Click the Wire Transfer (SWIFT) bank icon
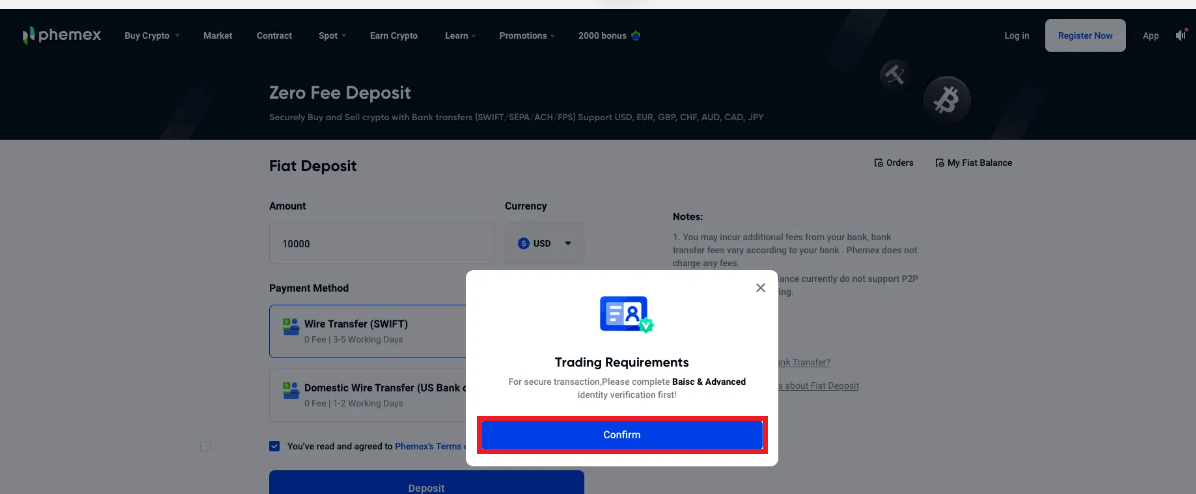This screenshot has width=1196, height=494. [x=291, y=325]
